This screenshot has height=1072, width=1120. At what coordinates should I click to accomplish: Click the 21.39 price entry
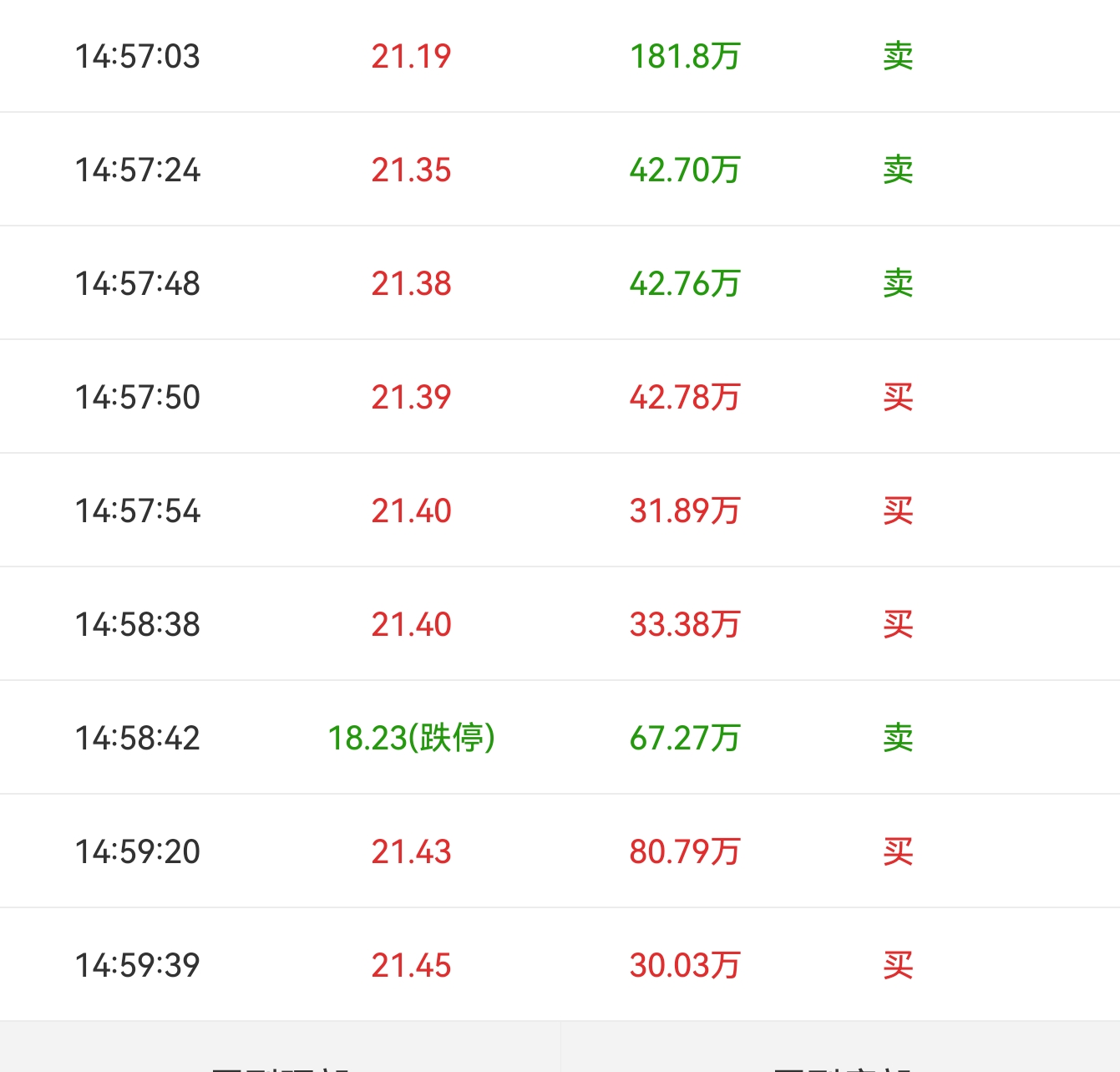[411, 397]
